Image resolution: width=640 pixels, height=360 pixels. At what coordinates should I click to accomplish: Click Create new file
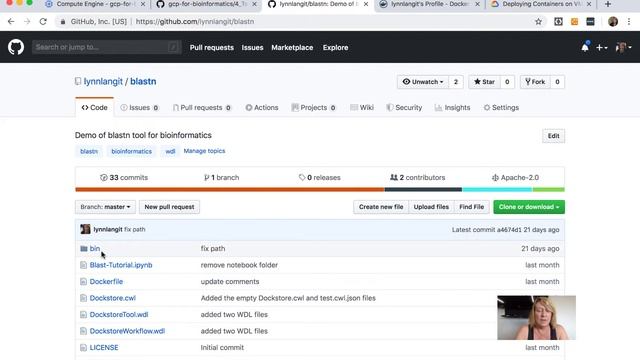[381, 207]
